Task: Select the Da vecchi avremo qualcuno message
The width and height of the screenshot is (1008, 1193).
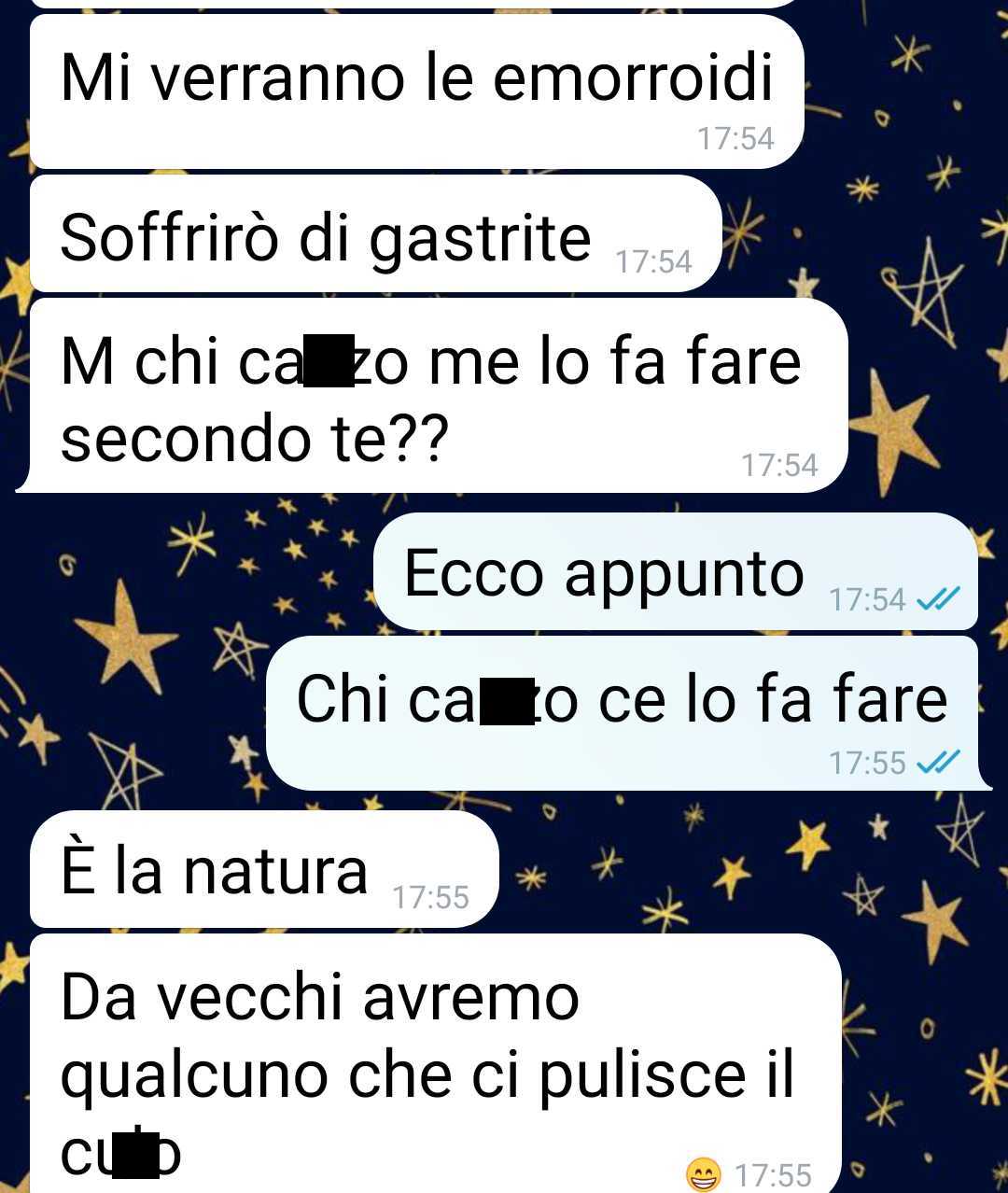Action: [436, 1064]
